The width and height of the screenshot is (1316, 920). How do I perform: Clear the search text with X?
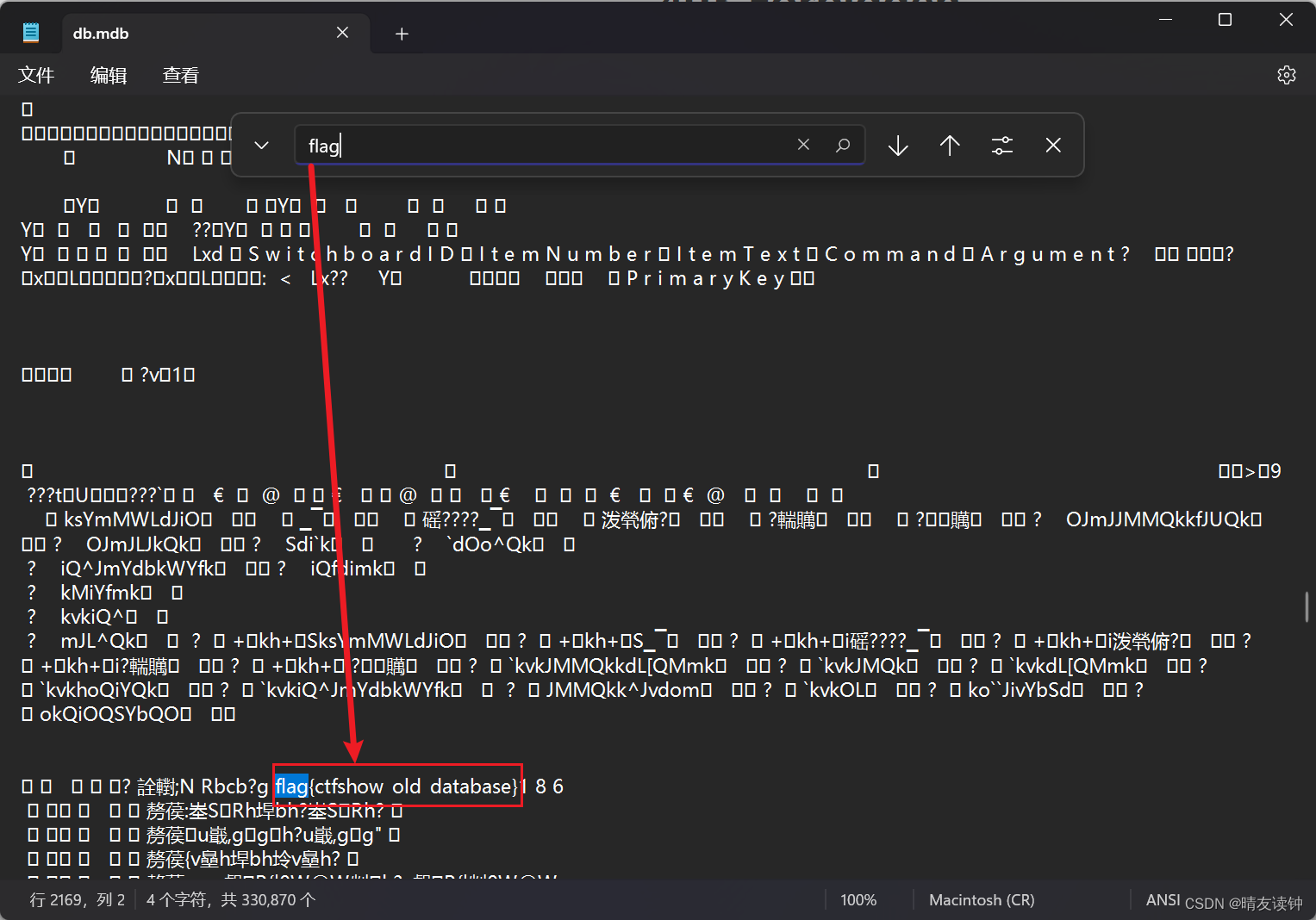click(803, 145)
